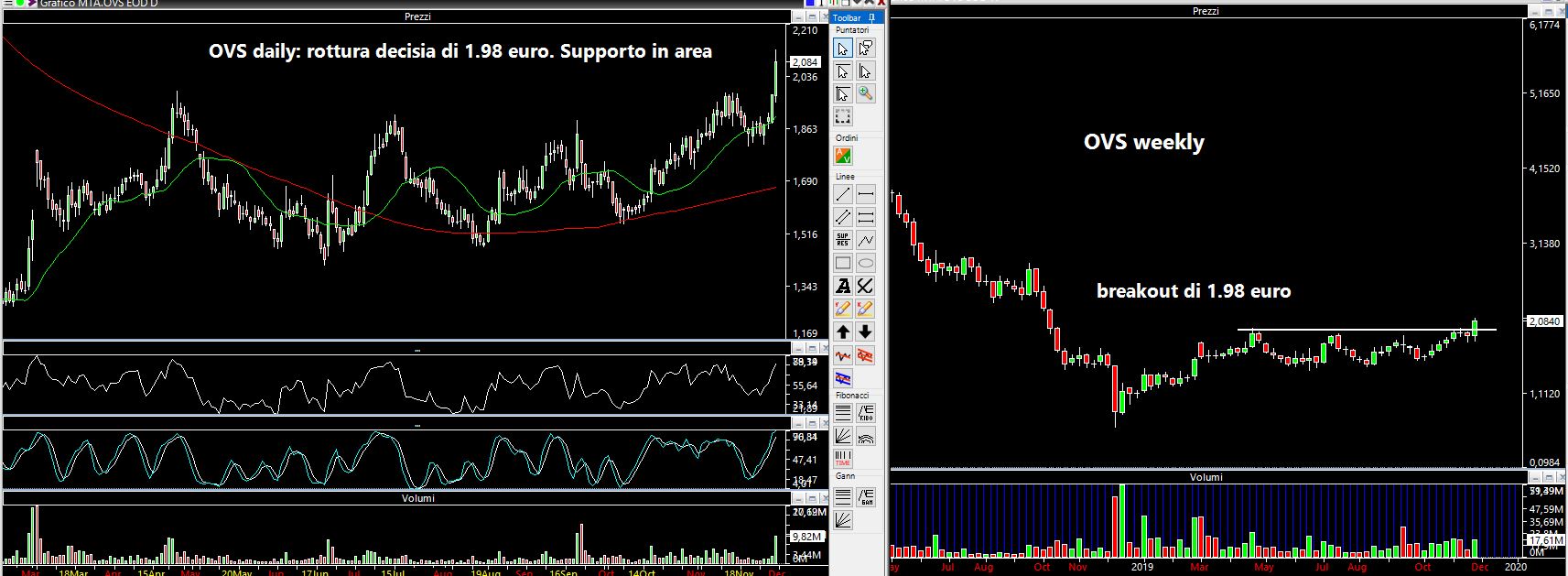The width and height of the screenshot is (1568, 576).
Task: Select the arrow pointer tool
Action: point(843,49)
